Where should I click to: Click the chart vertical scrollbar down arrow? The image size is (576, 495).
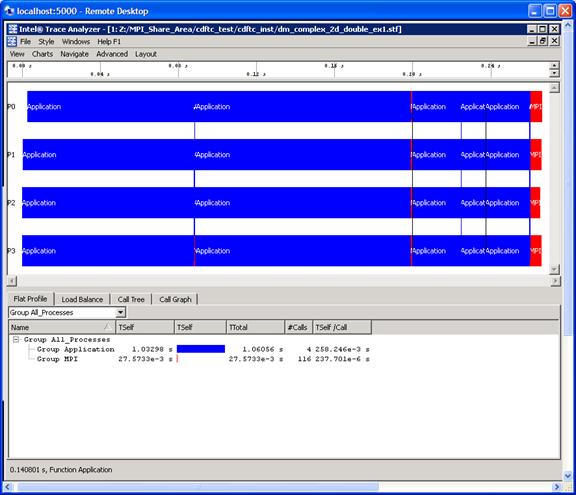554,270
